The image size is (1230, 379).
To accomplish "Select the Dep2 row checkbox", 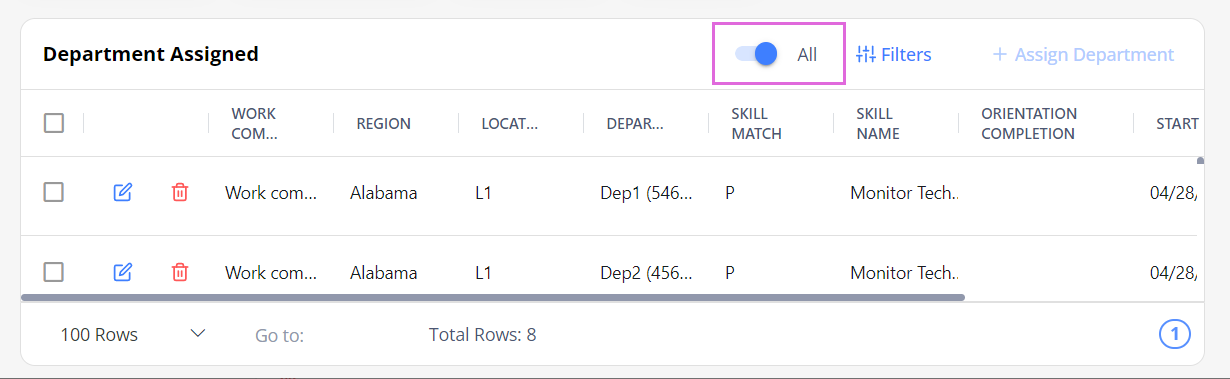I will (54, 272).
